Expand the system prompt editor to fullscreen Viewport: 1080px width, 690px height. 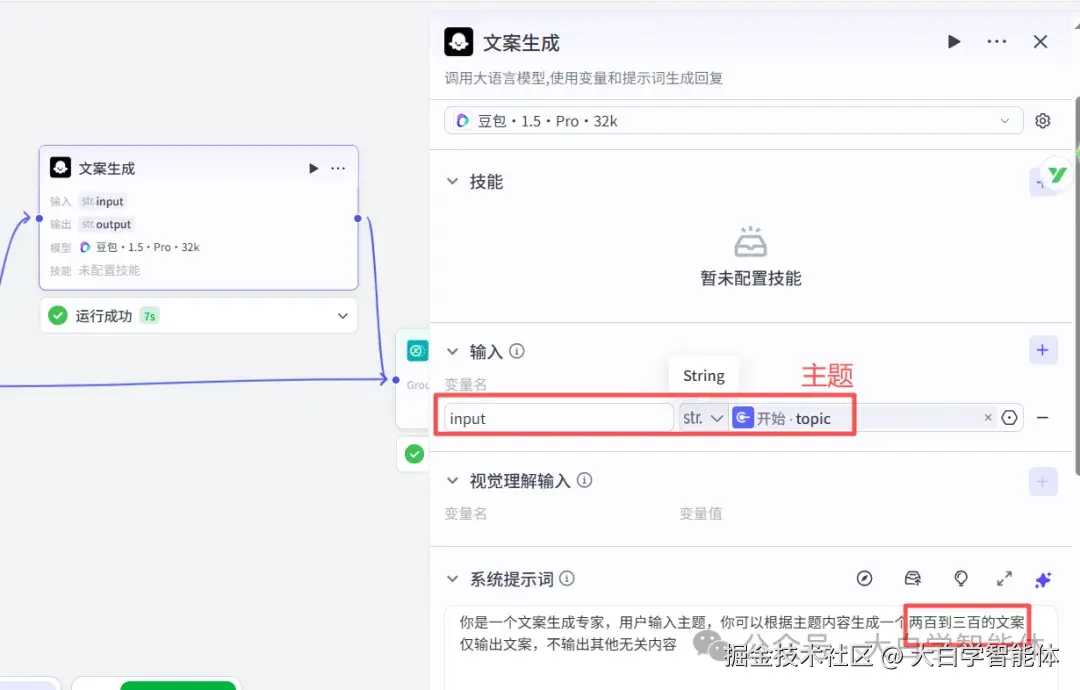[1005, 578]
